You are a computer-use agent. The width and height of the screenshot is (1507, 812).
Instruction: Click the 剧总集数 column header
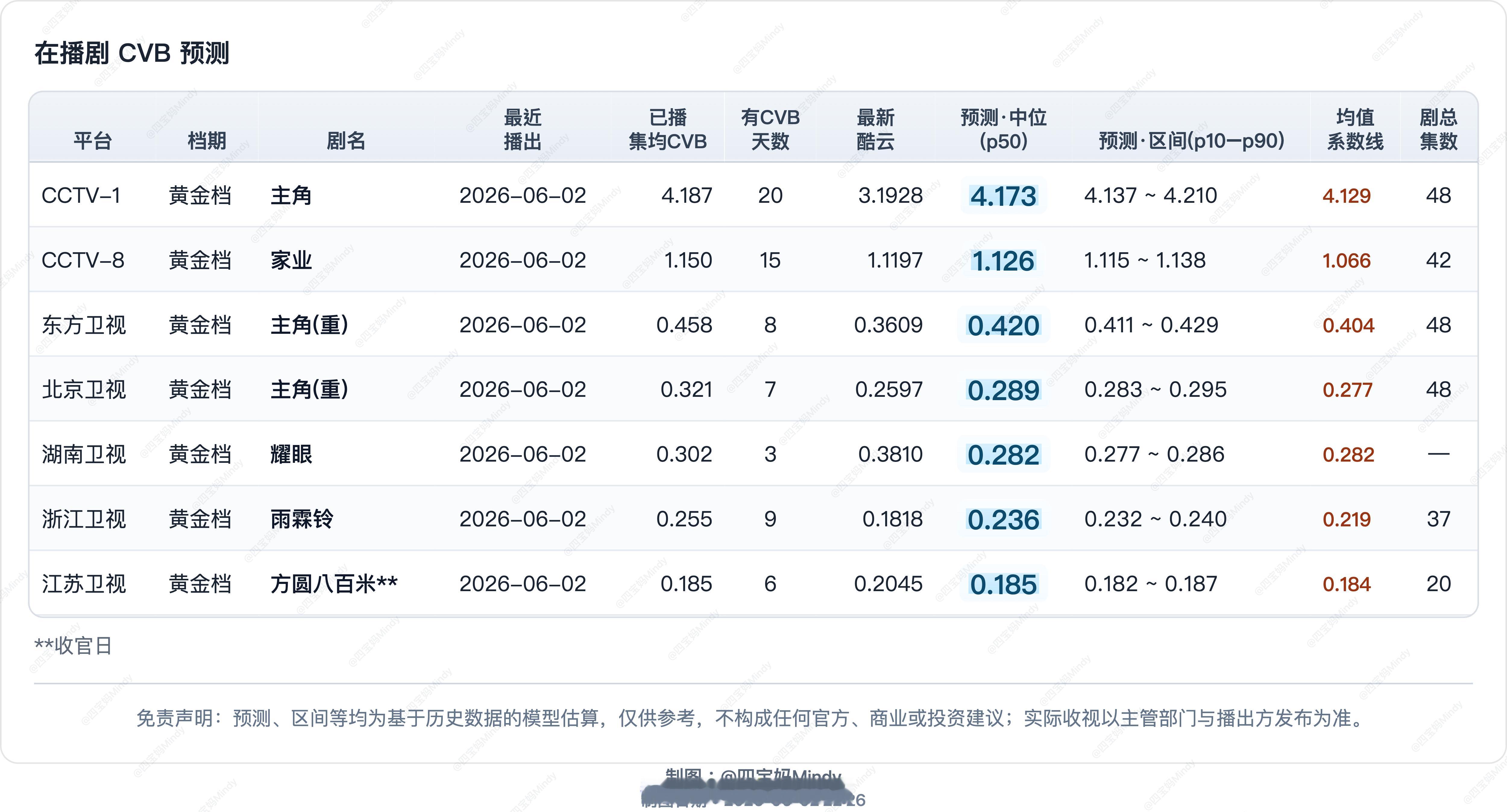pos(1439,129)
